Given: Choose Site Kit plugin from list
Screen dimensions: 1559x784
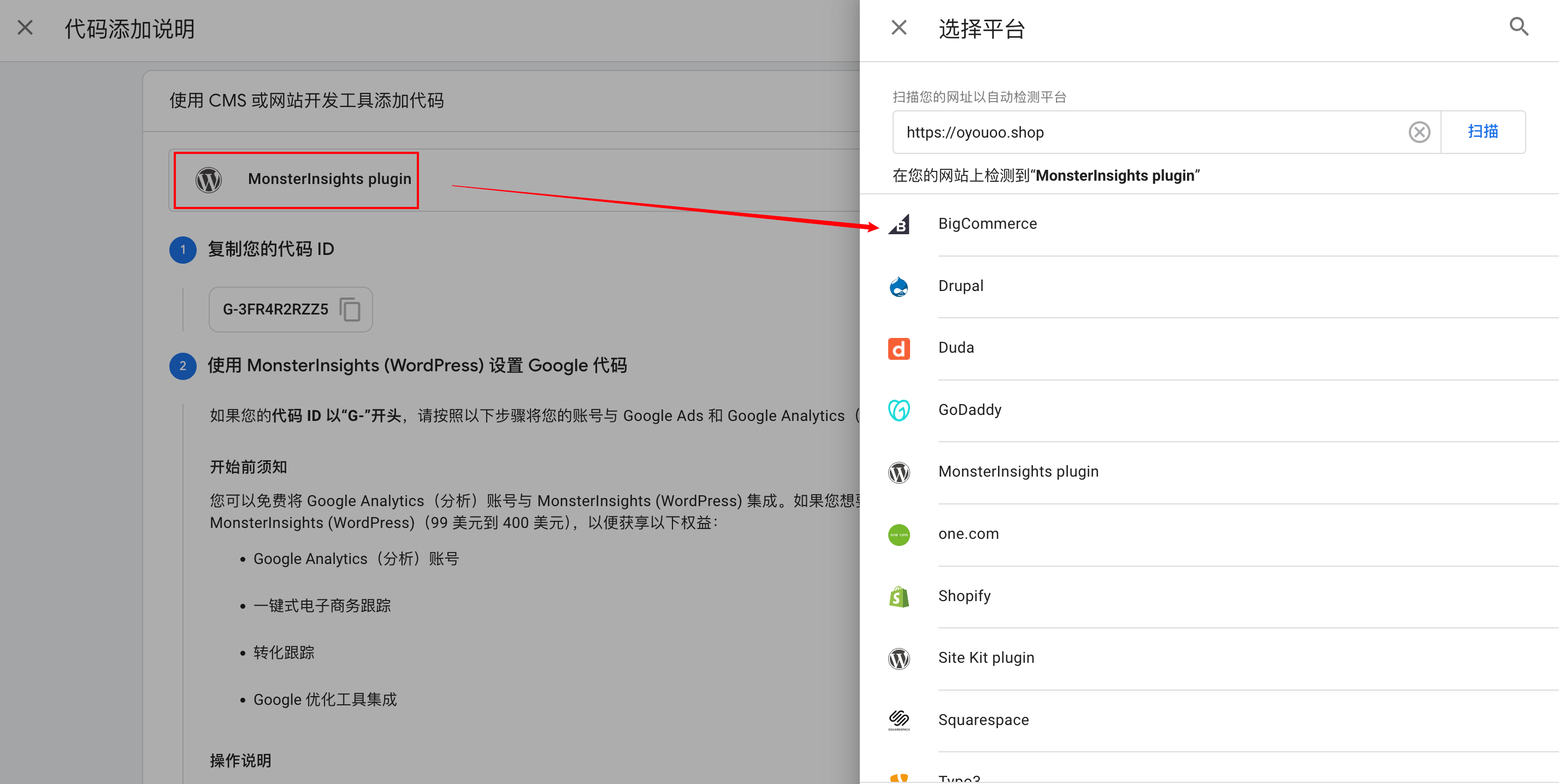Looking at the screenshot, I should tap(986, 658).
